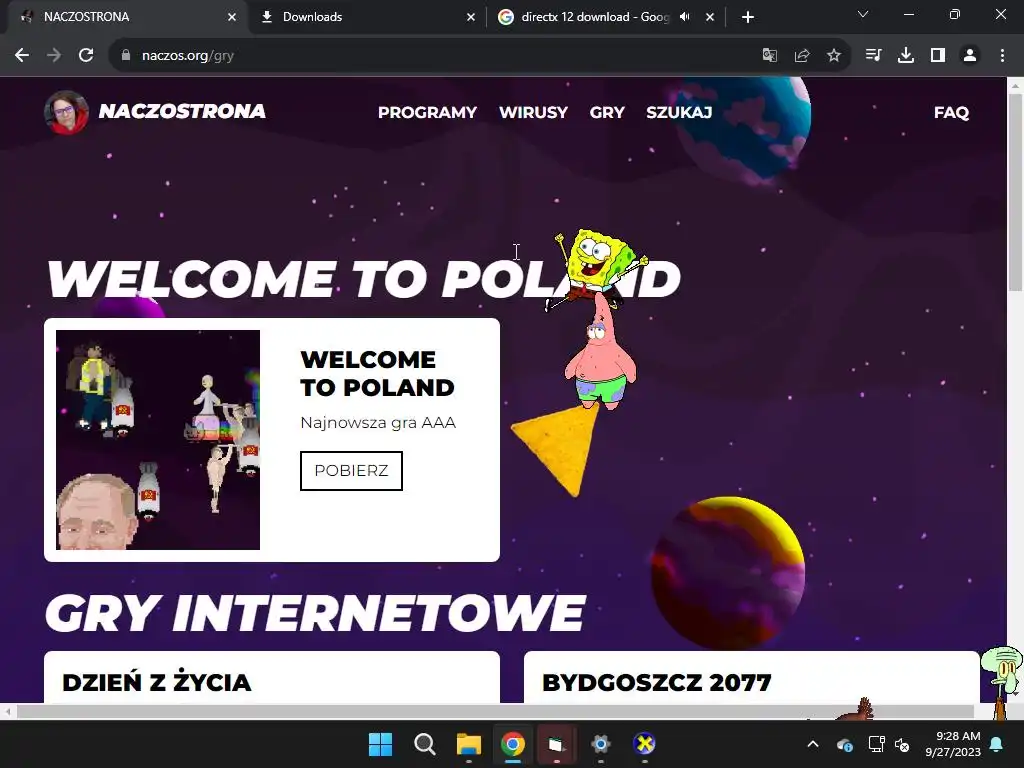Click the vertical page scrollbar thumb

(1016, 193)
